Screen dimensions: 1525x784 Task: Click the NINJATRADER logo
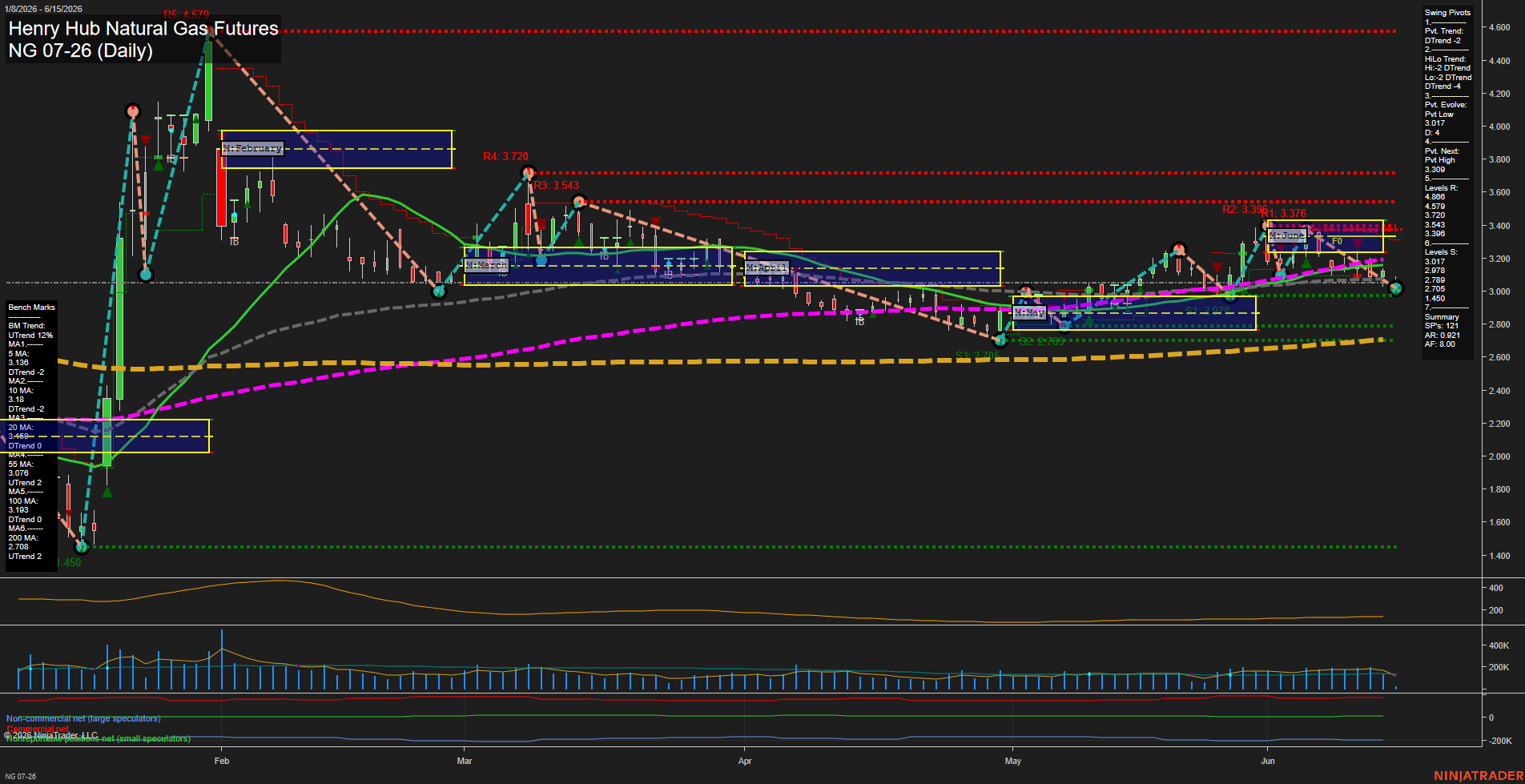(x=1479, y=776)
